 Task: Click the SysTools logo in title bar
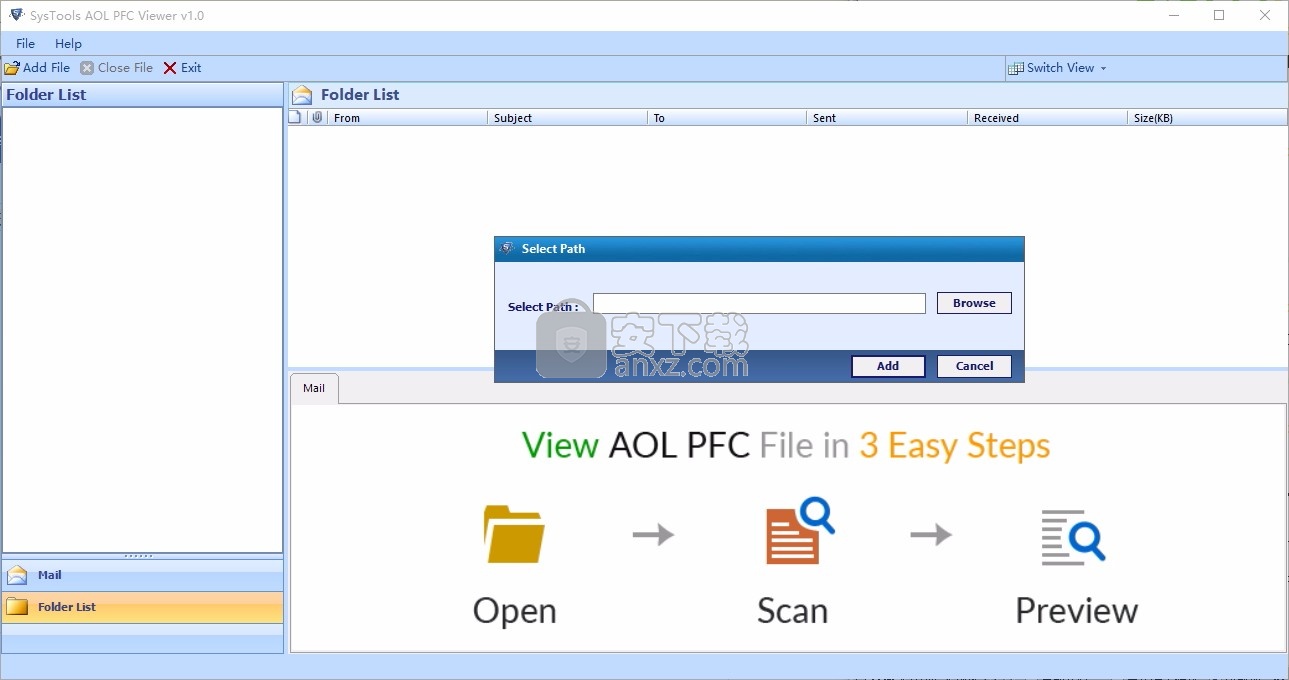coord(16,15)
